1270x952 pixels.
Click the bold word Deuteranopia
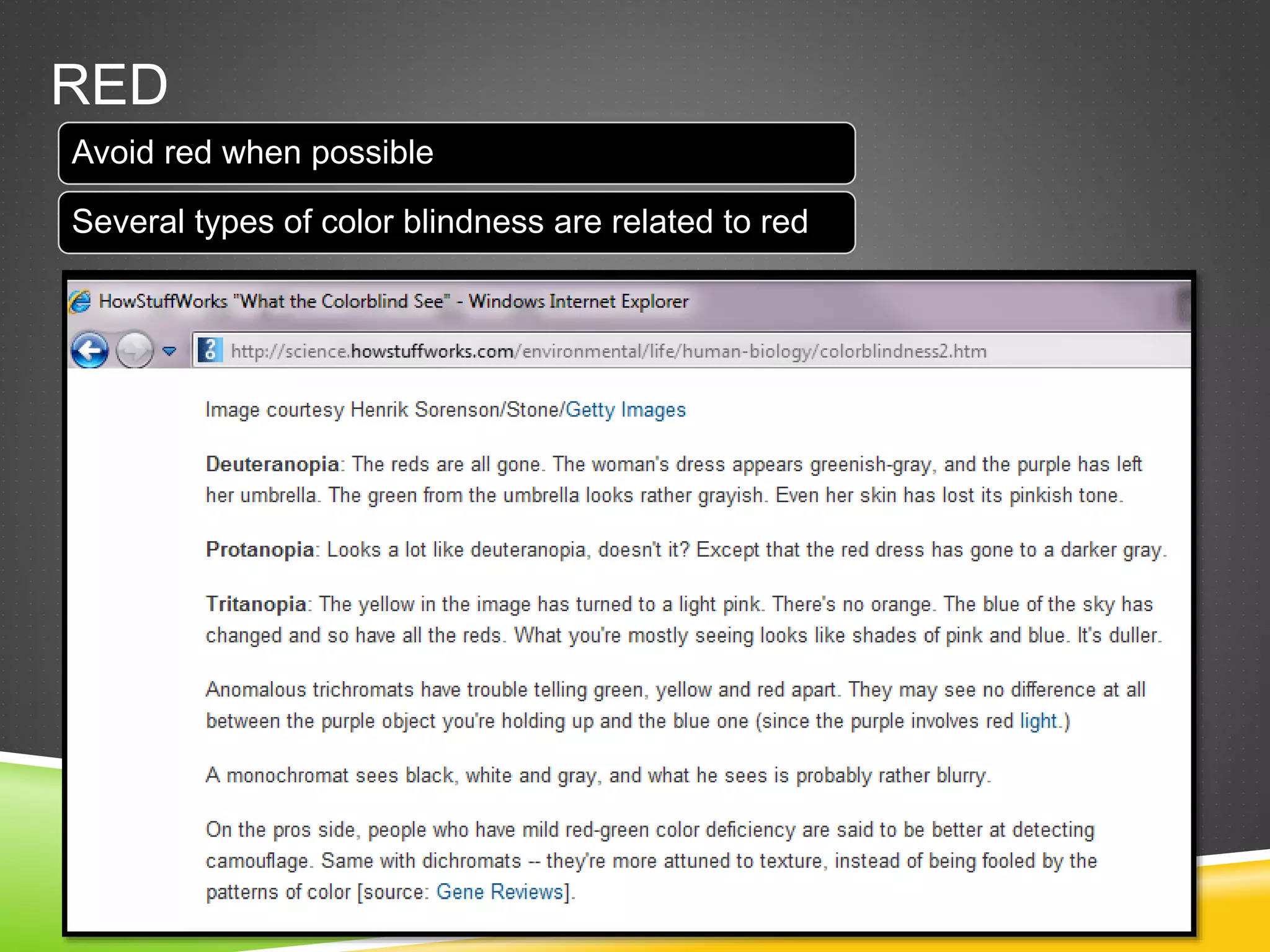(x=272, y=464)
